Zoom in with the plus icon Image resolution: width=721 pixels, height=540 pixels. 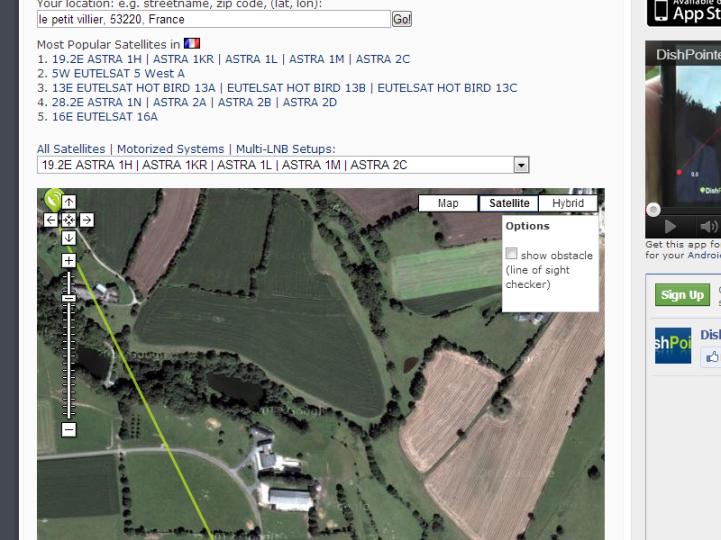[x=69, y=261]
